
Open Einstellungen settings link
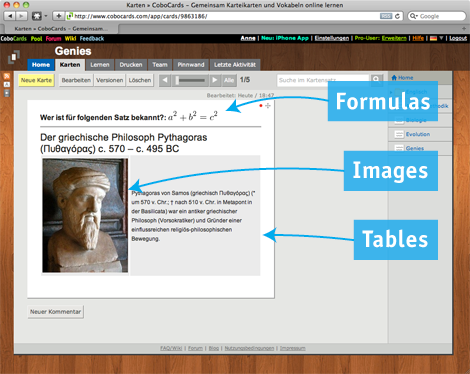click(332, 38)
